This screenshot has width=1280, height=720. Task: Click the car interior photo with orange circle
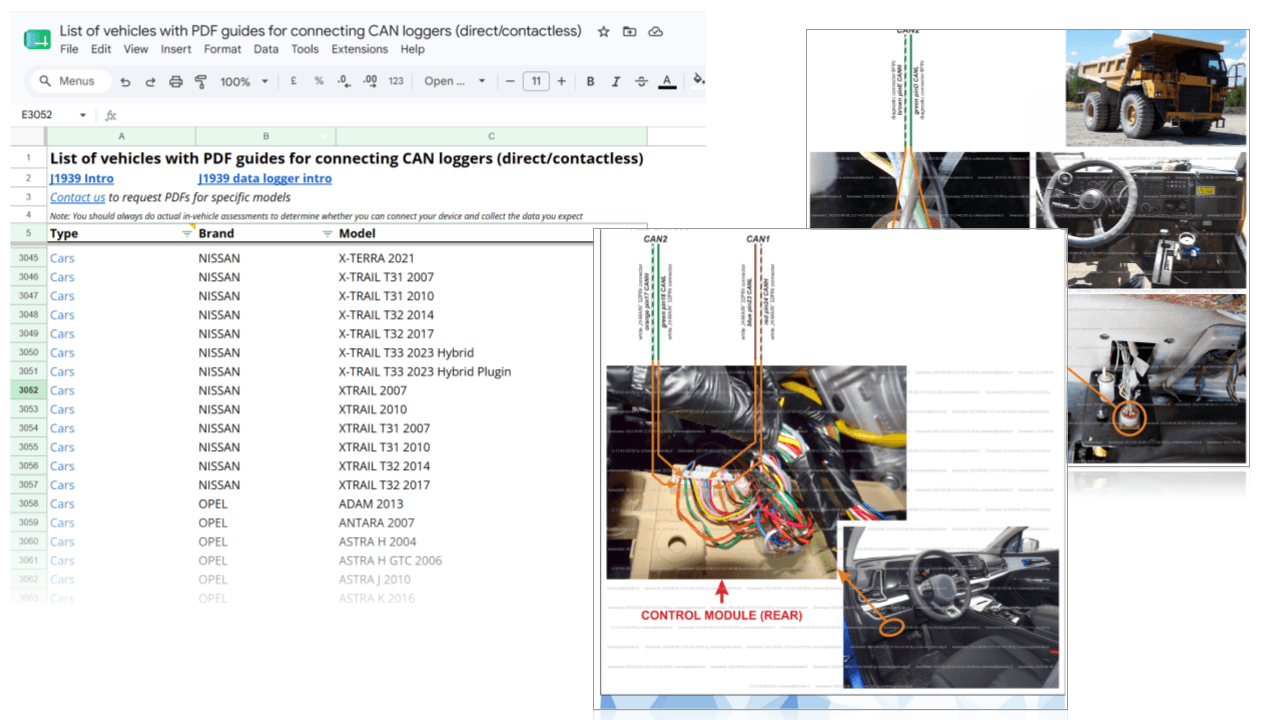tap(949, 608)
